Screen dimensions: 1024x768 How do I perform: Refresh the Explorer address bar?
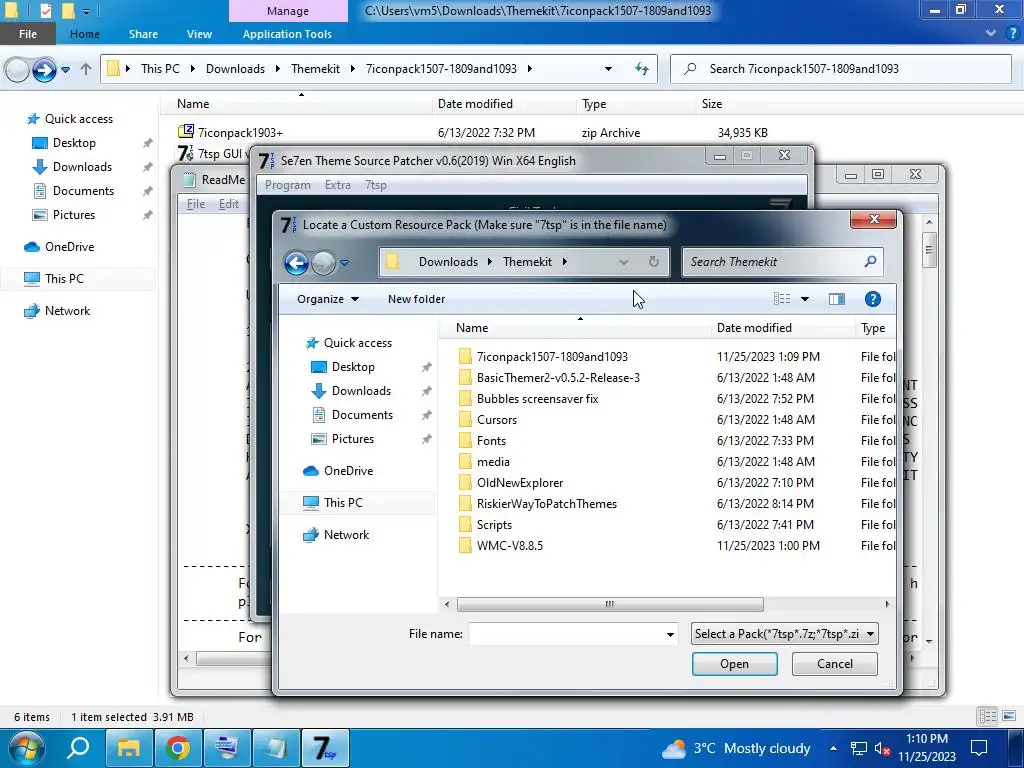point(642,69)
